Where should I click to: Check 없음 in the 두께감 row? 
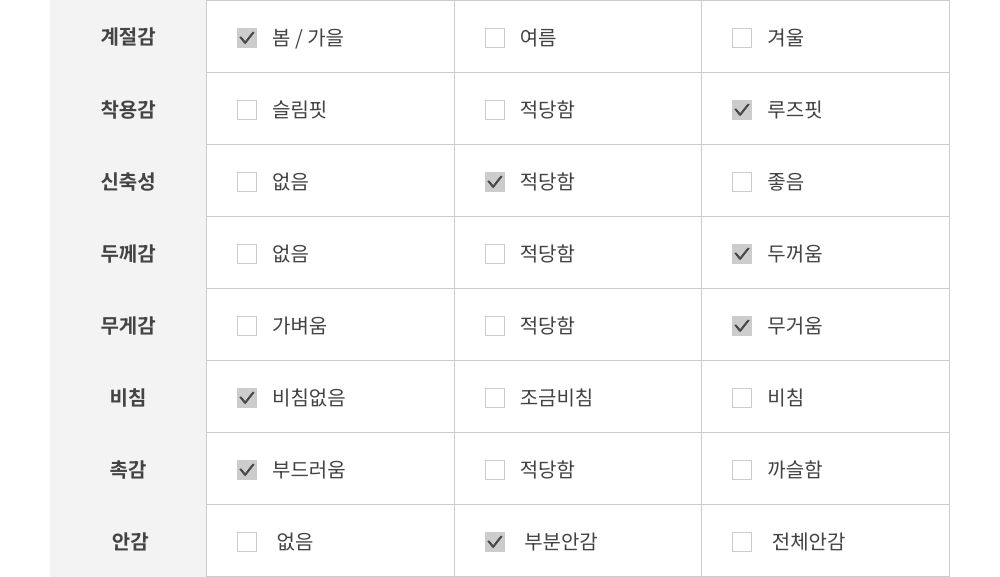click(247, 254)
